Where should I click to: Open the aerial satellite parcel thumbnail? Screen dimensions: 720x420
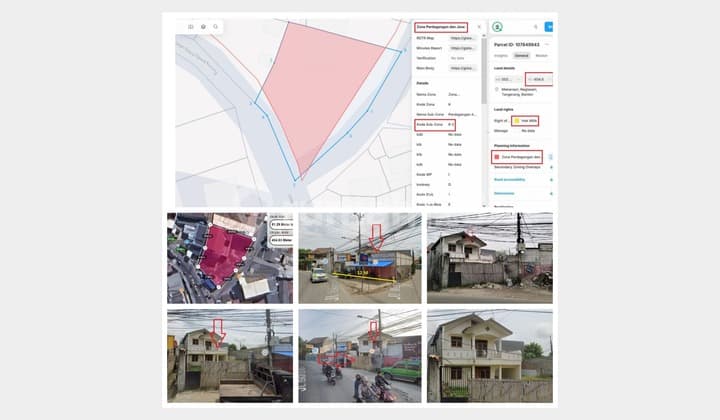[230, 257]
